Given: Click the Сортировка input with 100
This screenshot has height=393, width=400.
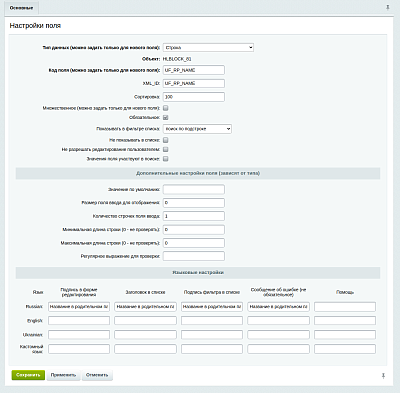Looking at the screenshot, I should coord(194,97).
